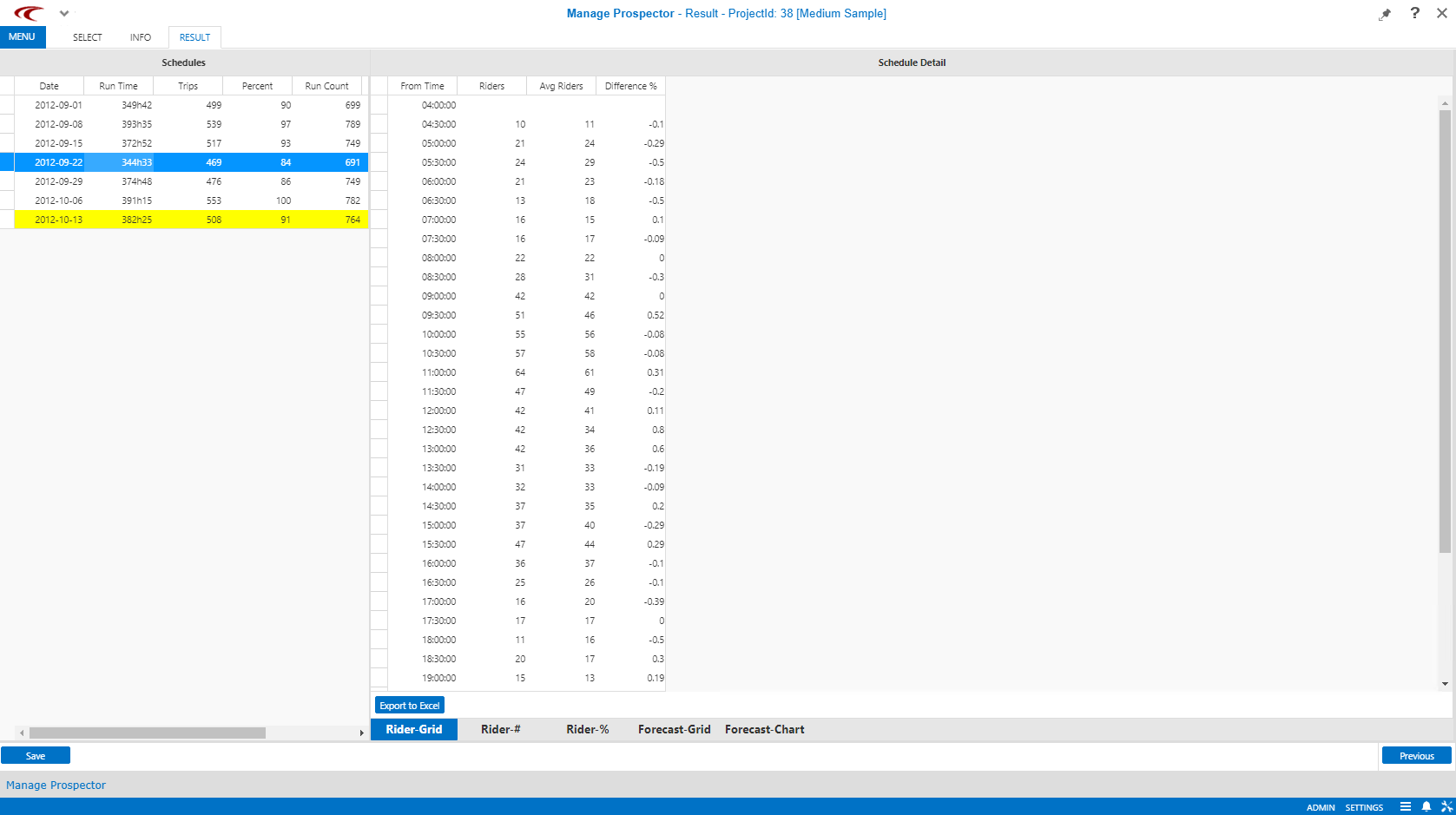Open the wrench tools icon
This screenshot has height=815, width=1456.
(1446, 806)
